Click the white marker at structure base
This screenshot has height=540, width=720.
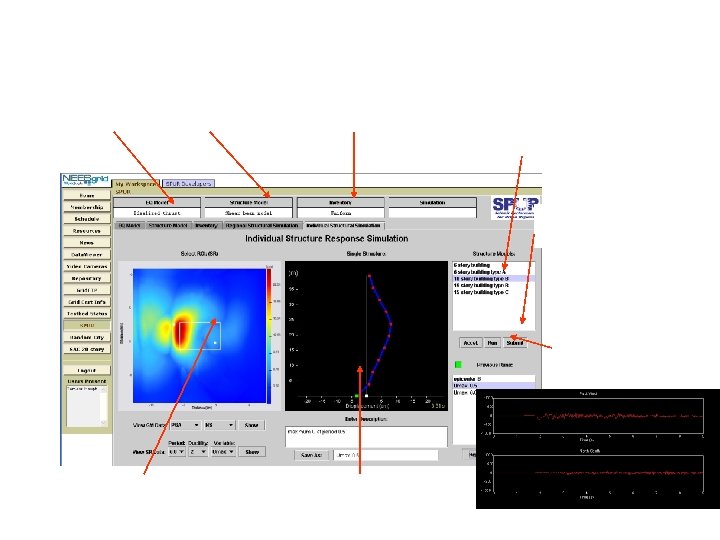pyautogui.click(x=366, y=396)
